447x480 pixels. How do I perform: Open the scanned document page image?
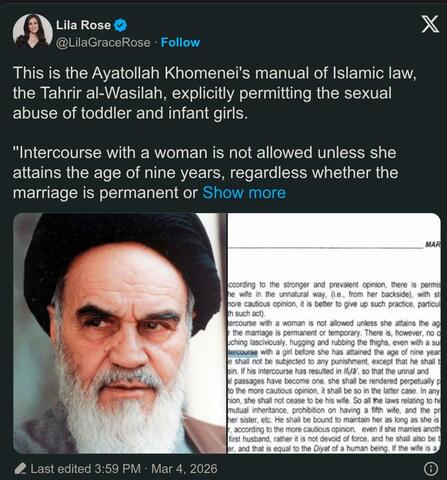(x=334, y=333)
